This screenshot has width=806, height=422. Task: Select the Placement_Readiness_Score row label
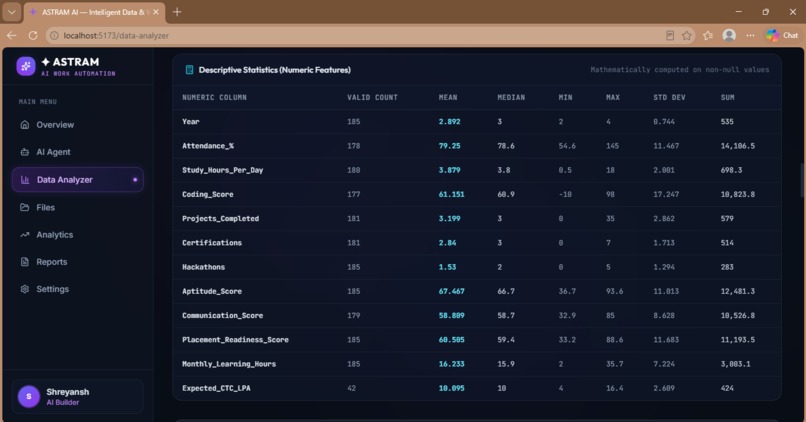click(235, 340)
